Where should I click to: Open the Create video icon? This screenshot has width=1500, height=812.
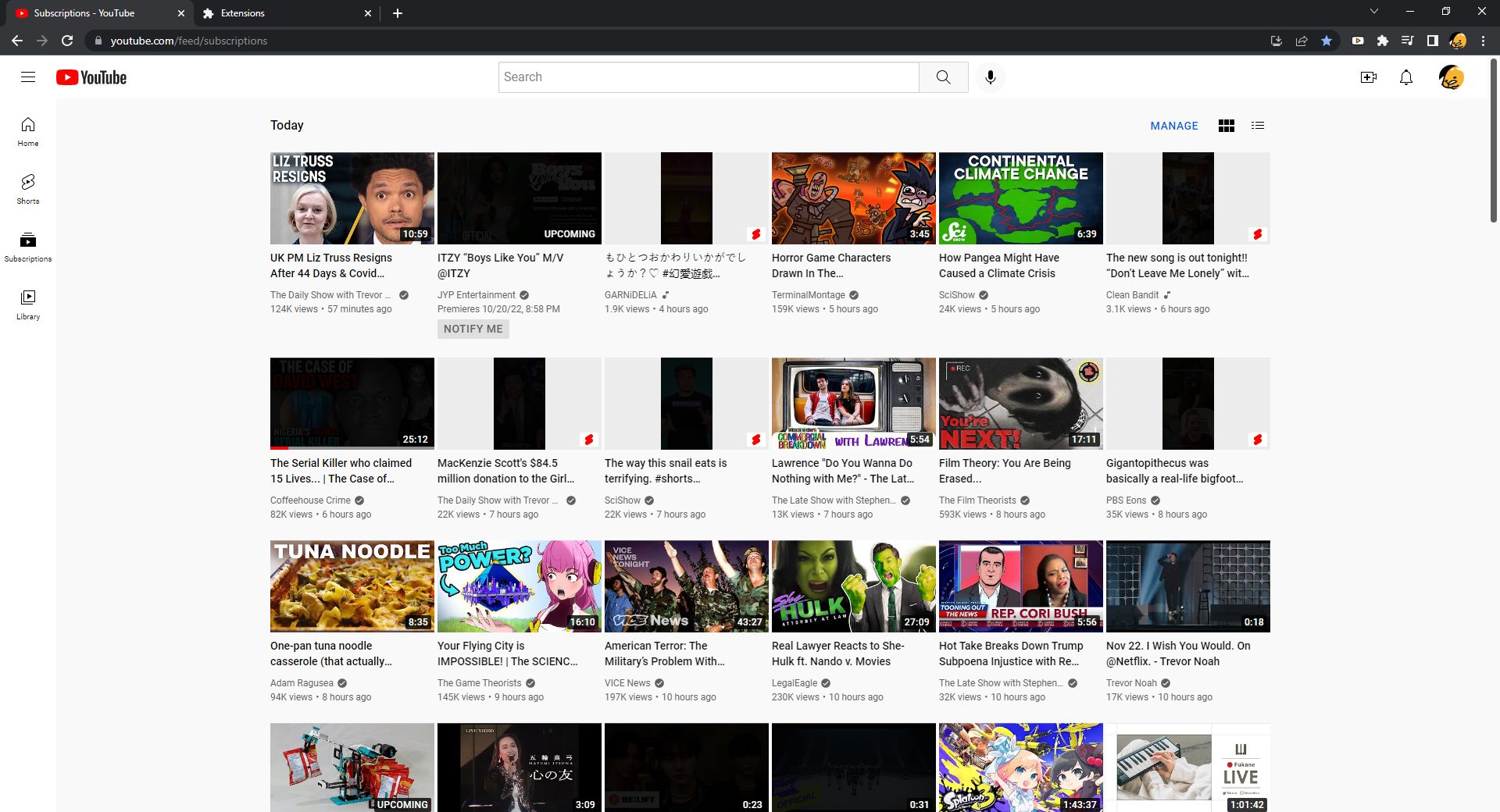(1368, 77)
